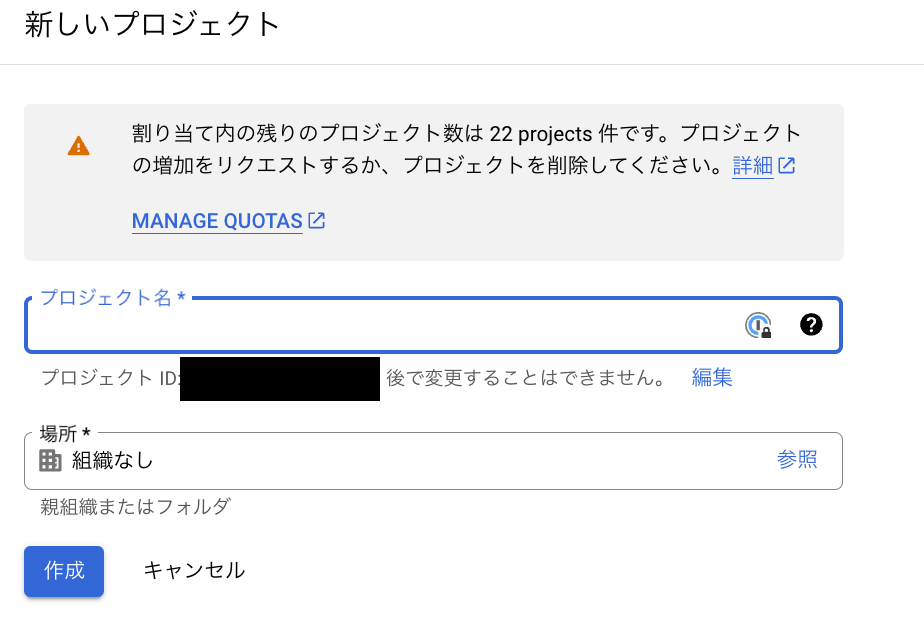Click the 組織なし location field

point(400,460)
